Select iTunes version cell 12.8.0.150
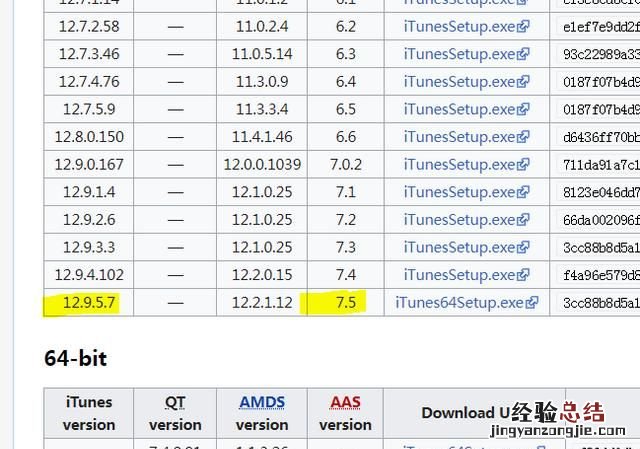Viewport: 640px width, 449px height. (89, 137)
